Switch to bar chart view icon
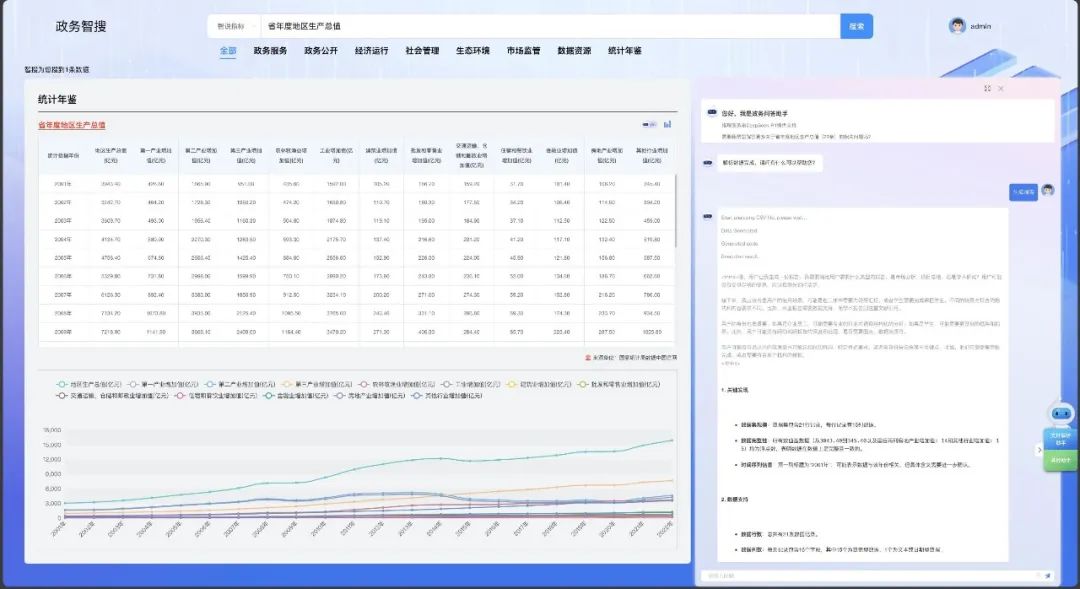1080x589 pixels. coord(667,125)
